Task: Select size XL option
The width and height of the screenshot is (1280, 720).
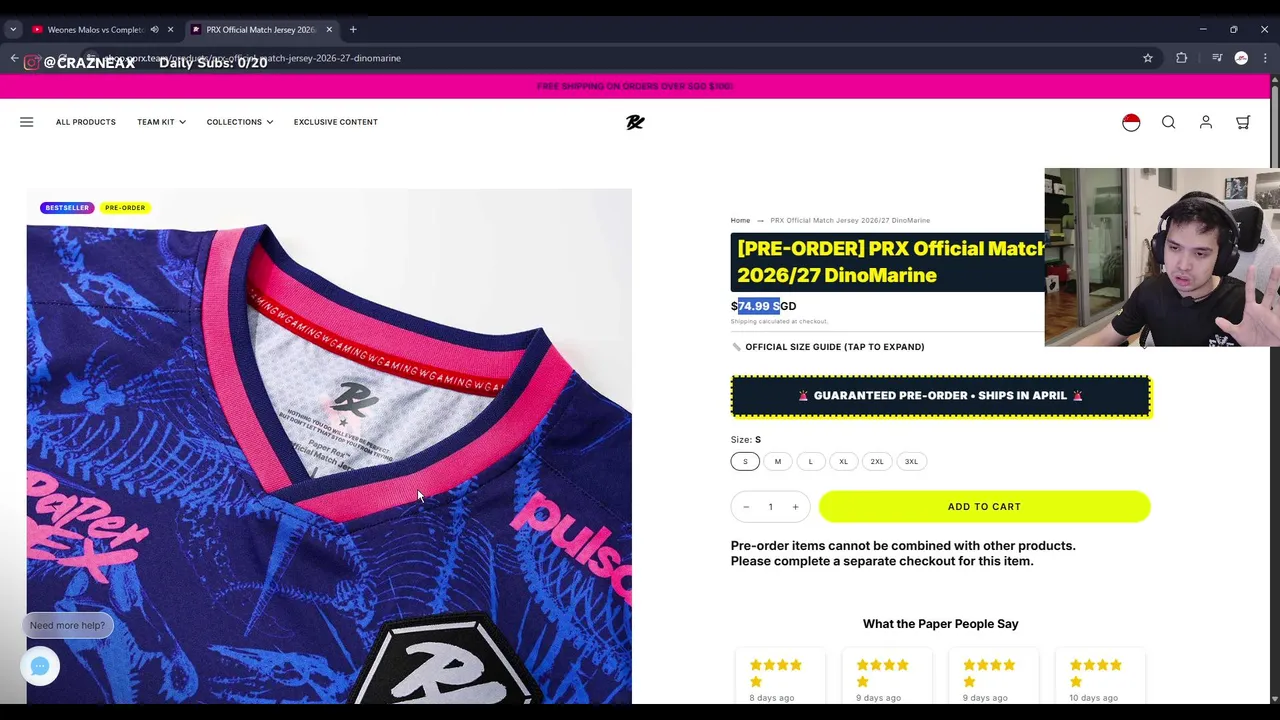Action: [843, 461]
